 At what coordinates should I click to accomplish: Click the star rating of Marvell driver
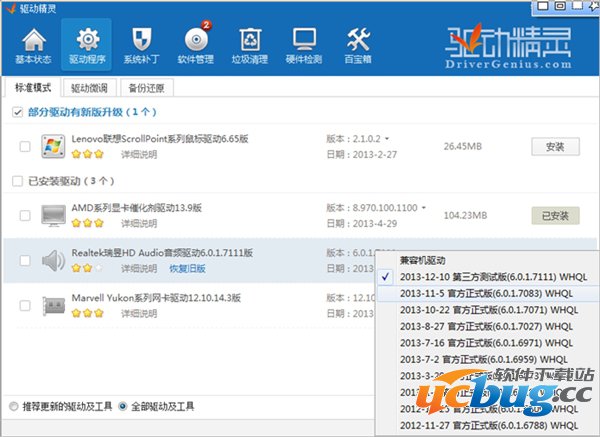click(88, 313)
